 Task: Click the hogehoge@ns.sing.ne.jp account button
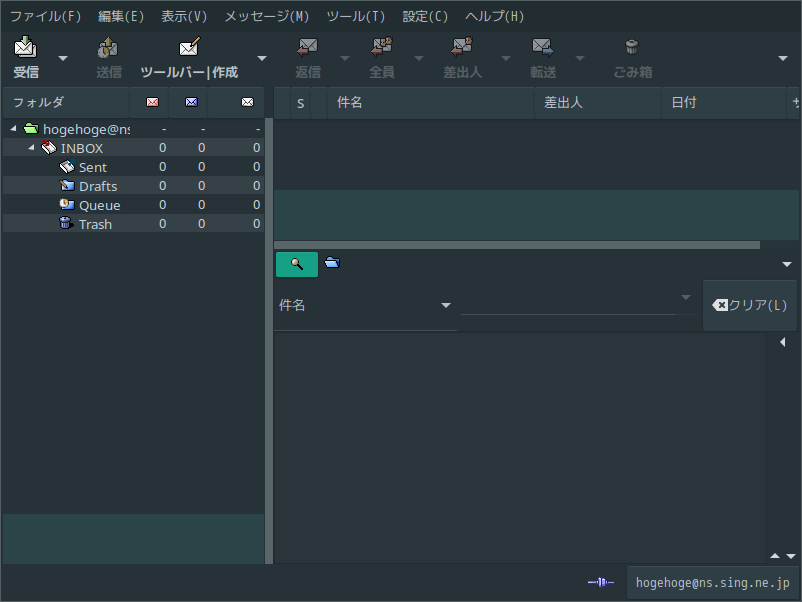click(712, 582)
